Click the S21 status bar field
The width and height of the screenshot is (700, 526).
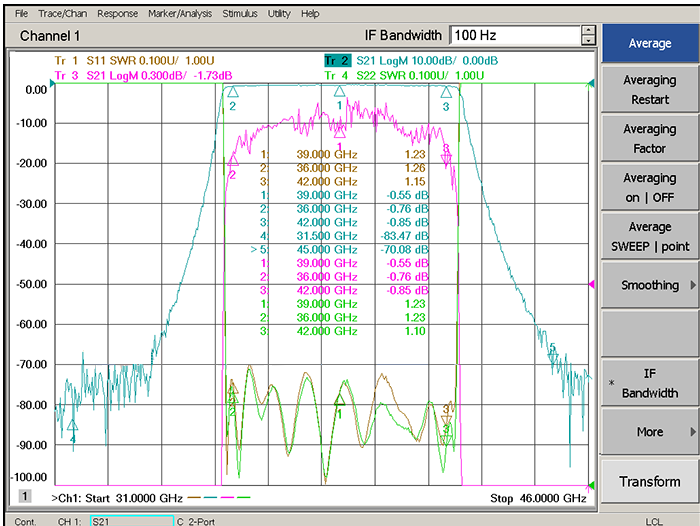(x=132, y=521)
